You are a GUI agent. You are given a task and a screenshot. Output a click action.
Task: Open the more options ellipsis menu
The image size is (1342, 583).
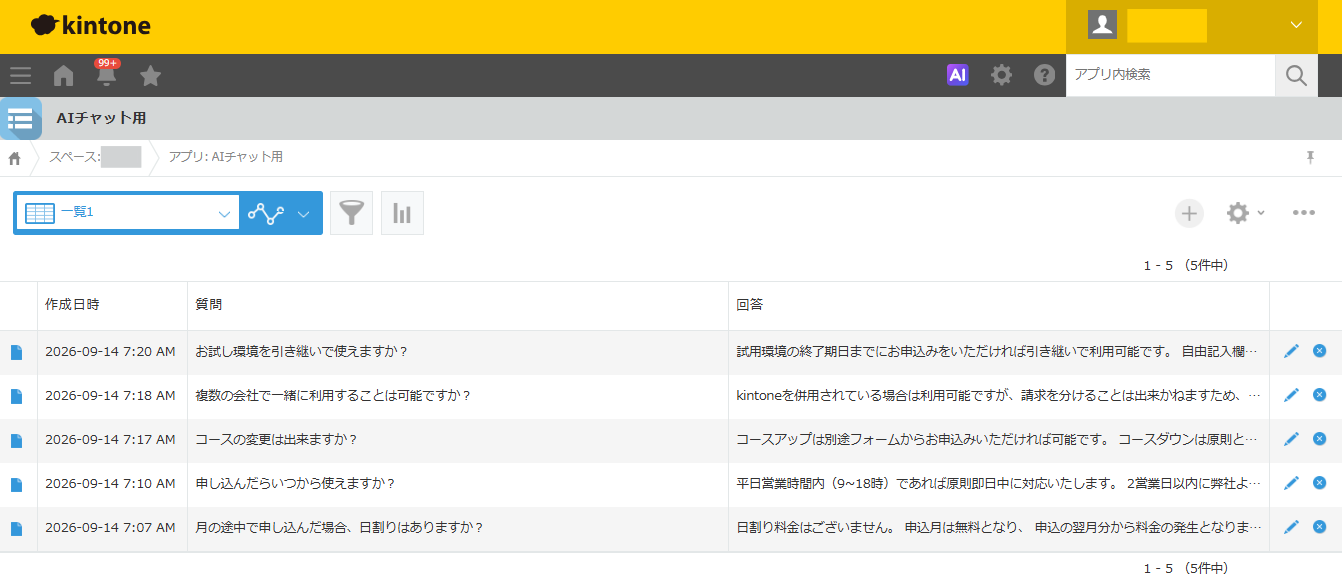pos(1303,213)
